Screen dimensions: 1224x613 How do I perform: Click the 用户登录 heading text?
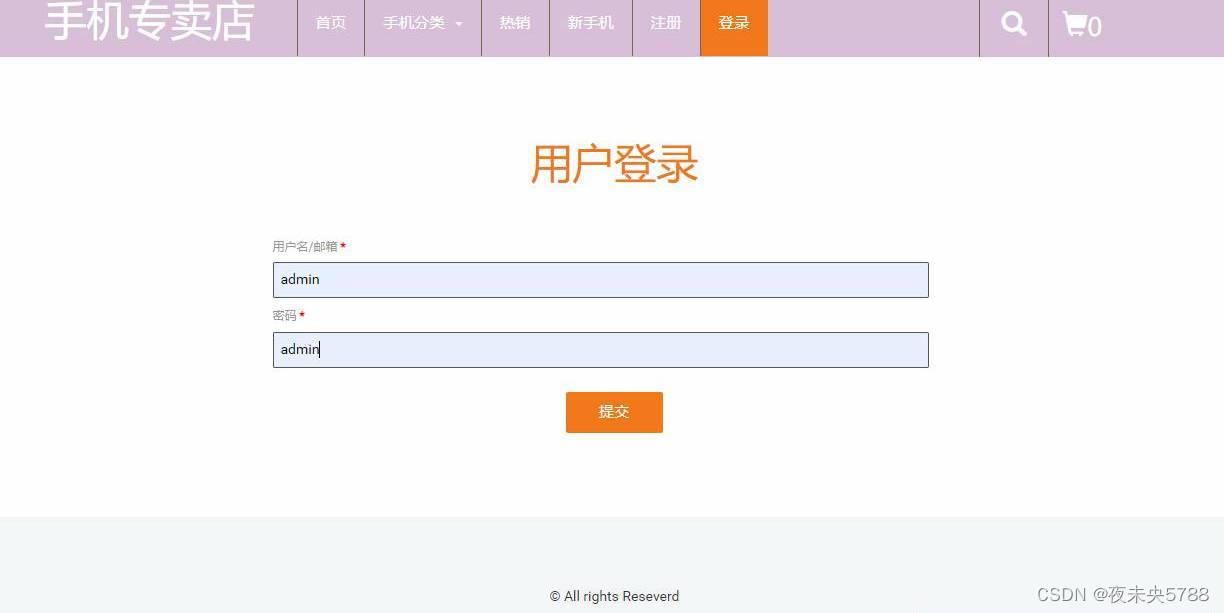(x=614, y=164)
